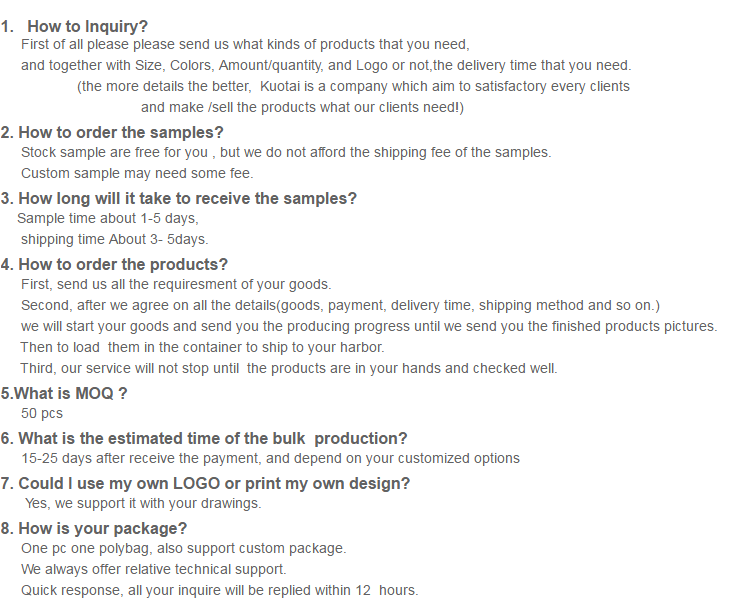The height and width of the screenshot is (610, 730).
Task: Select the 'What is MOQ ?' question
Action: 64,393
